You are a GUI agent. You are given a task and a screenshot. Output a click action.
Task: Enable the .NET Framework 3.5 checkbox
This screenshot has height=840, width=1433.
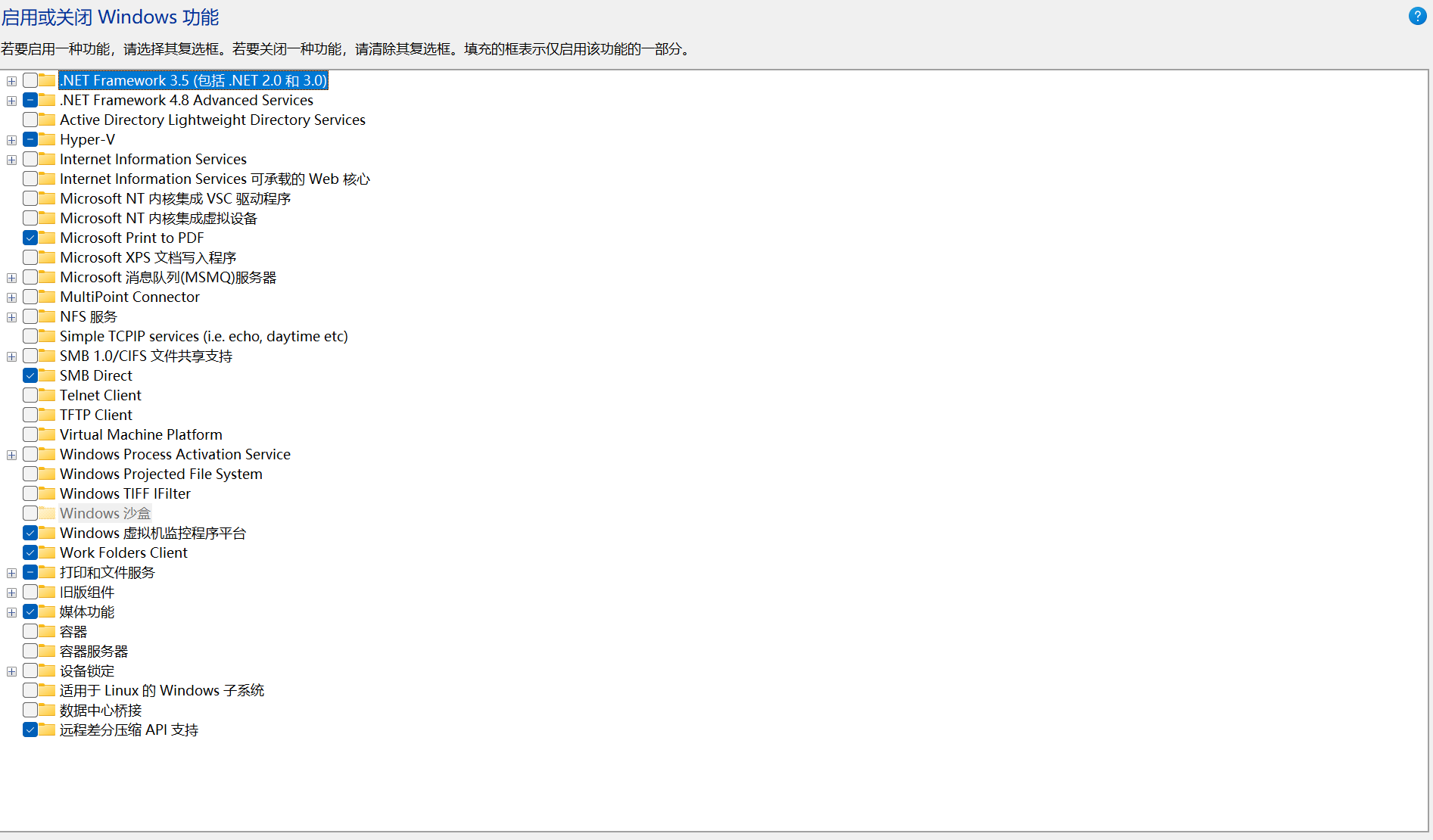tap(30, 80)
